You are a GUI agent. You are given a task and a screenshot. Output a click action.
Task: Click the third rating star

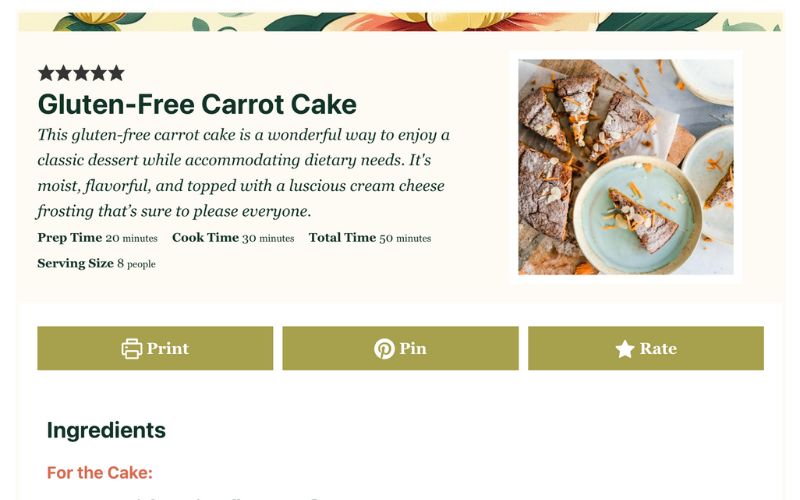tap(81, 73)
